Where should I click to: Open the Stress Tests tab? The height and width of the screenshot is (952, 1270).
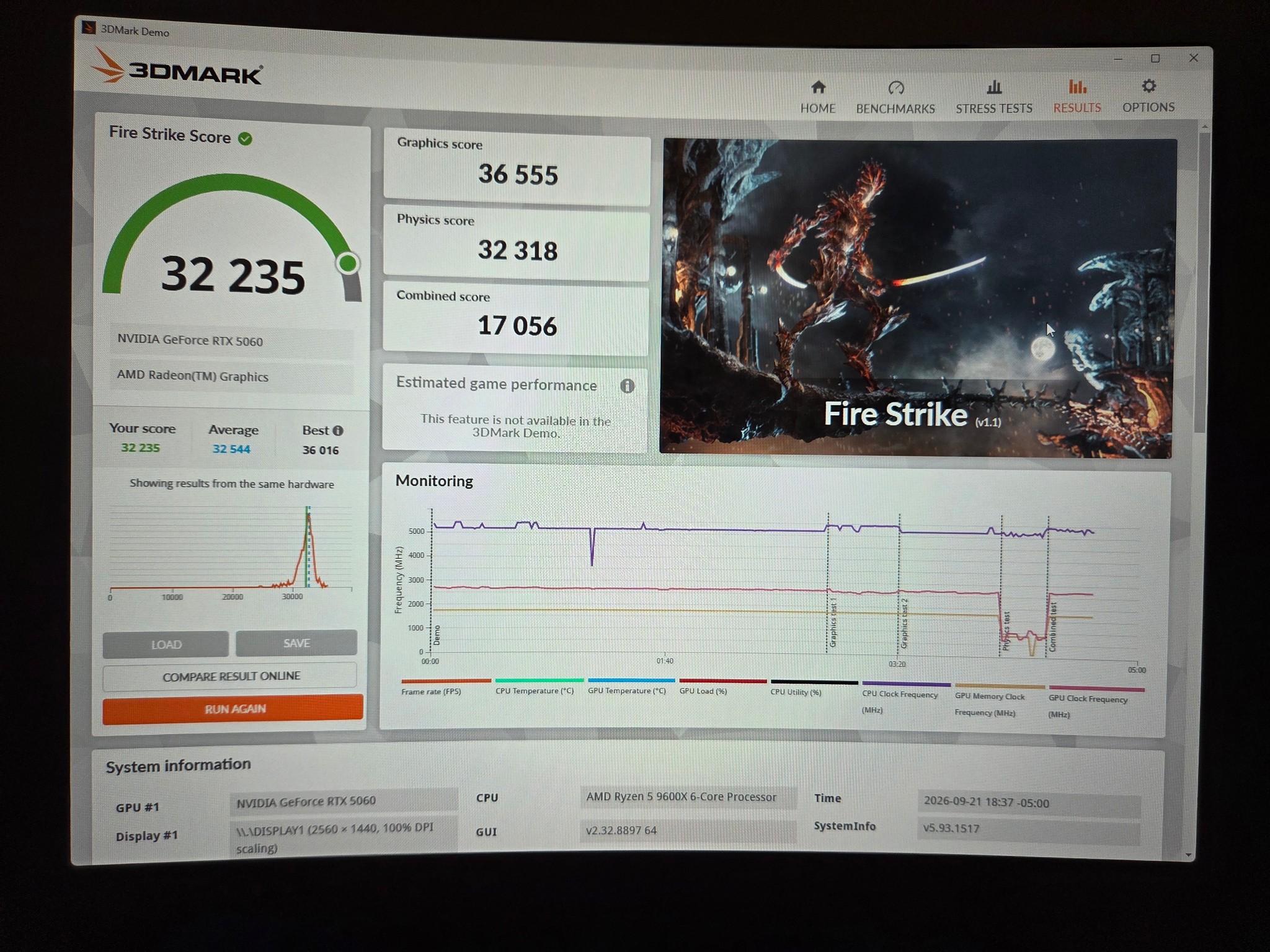click(993, 97)
